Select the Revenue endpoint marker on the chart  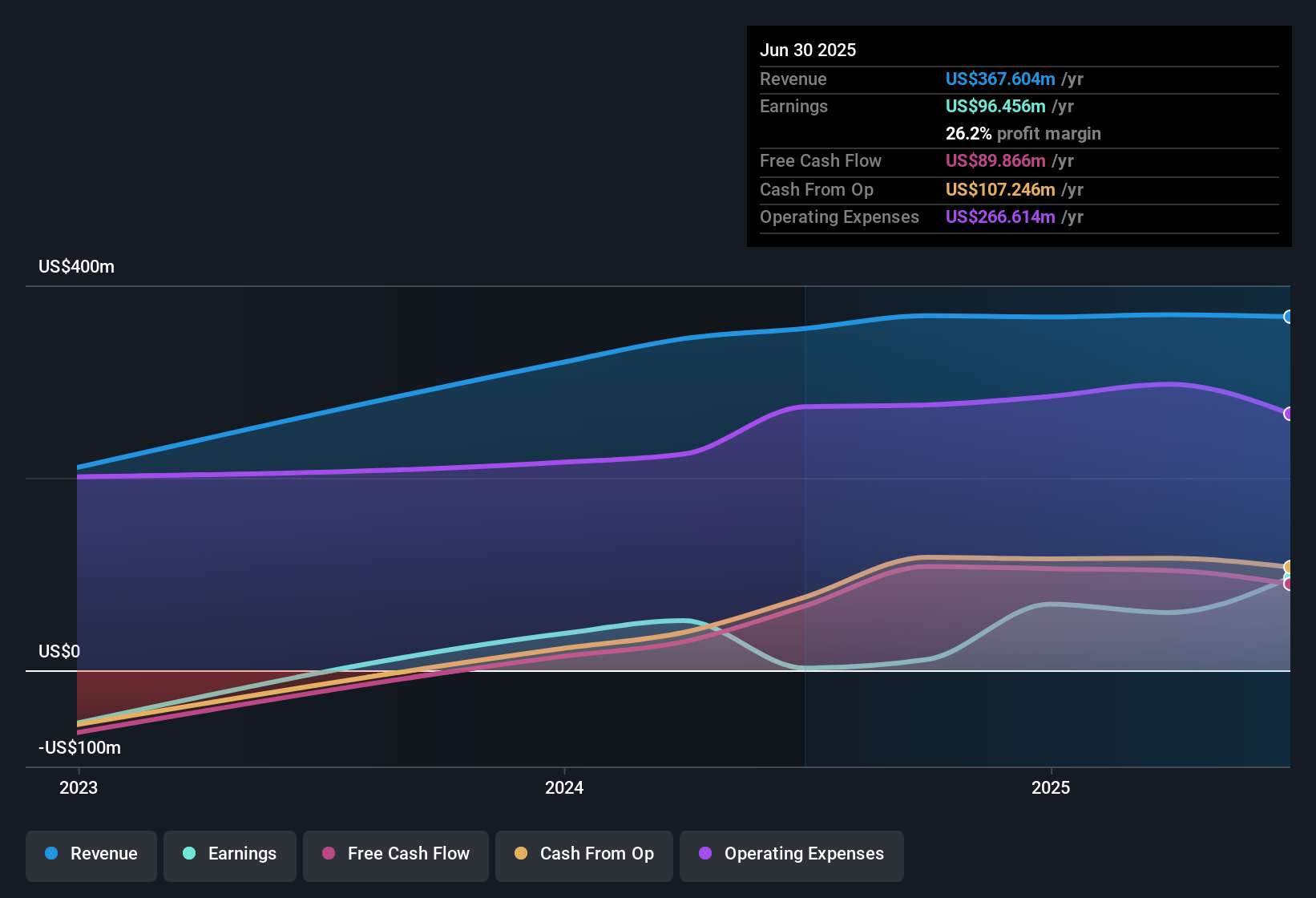pyautogui.click(x=1289, y=317)
